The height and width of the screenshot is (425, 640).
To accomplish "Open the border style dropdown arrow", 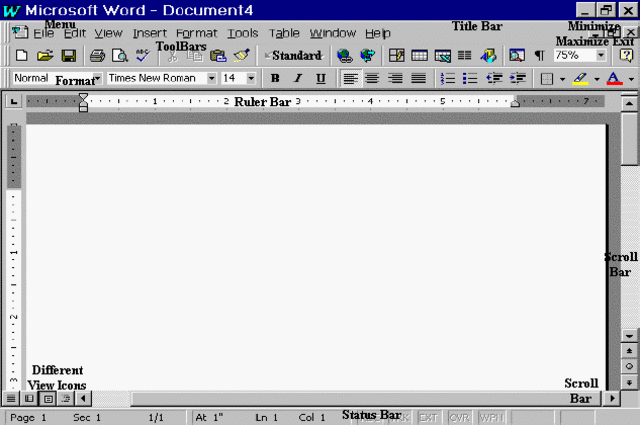I will tap(562, 79).
